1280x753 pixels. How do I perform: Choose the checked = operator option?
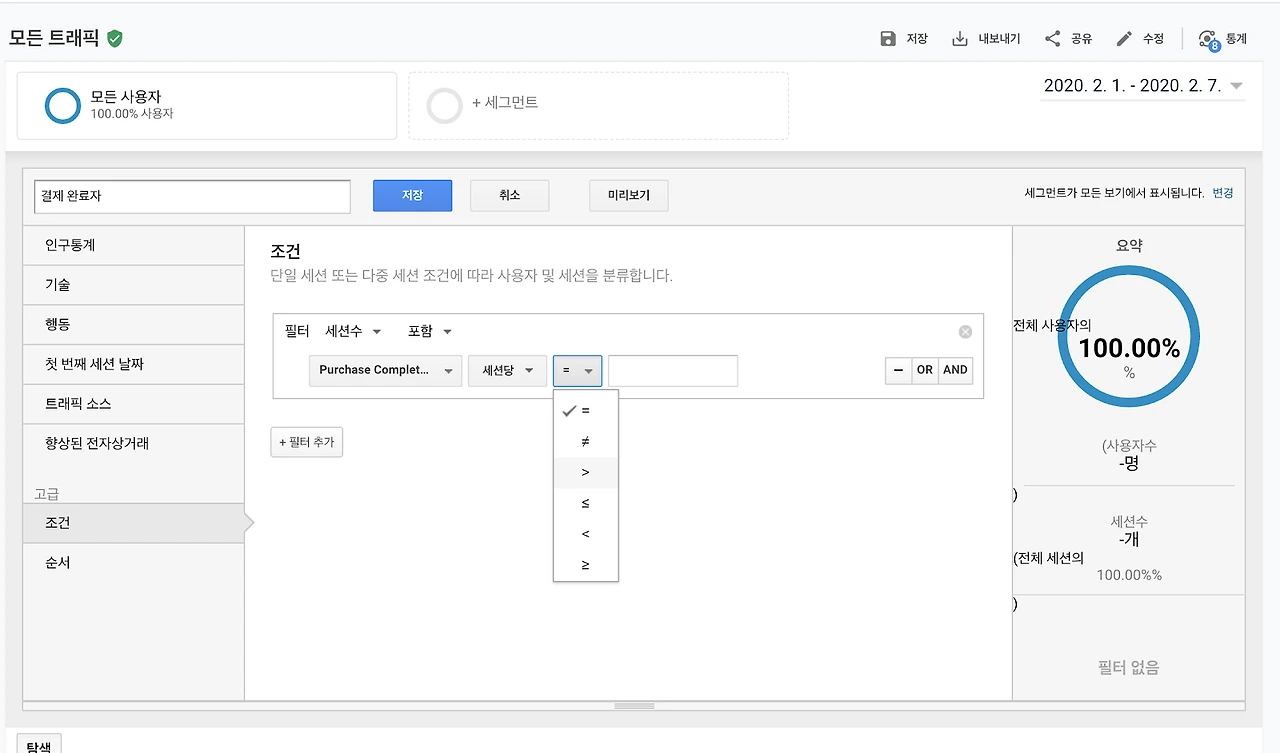[x=586, y=410]
